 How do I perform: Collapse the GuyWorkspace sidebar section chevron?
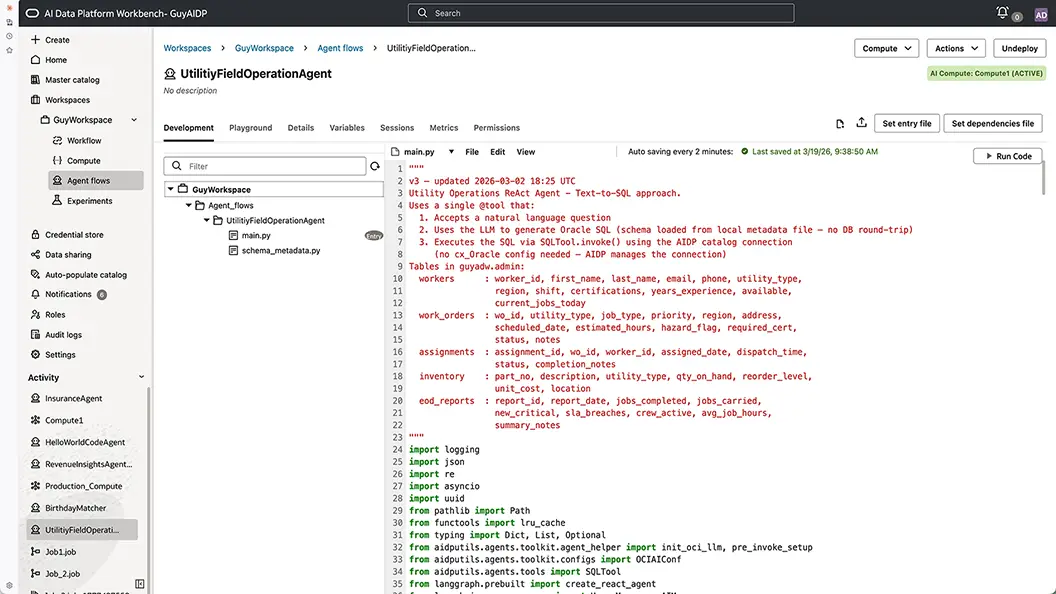134,120
